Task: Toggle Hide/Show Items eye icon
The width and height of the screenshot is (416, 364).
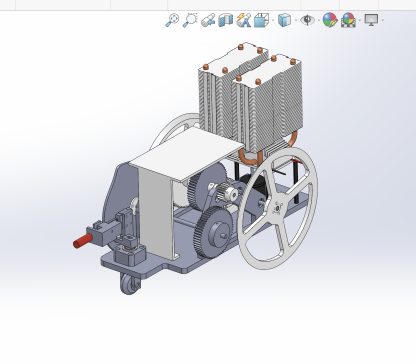Action: (307, 20)
